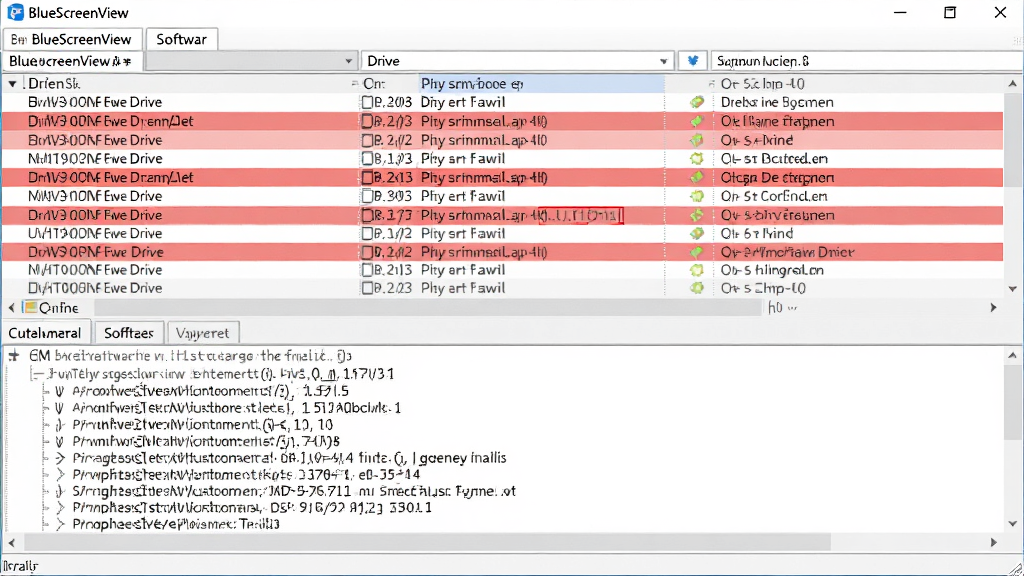Click the status icon beside Ot 6z l'vind
Screen dimensions: 1024x576
697,233
